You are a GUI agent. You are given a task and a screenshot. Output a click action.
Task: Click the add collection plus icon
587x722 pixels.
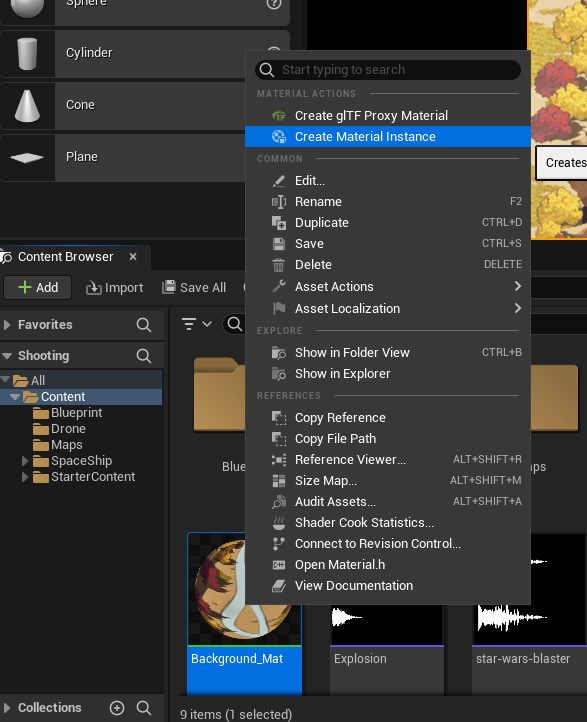[x=117, y=708]
